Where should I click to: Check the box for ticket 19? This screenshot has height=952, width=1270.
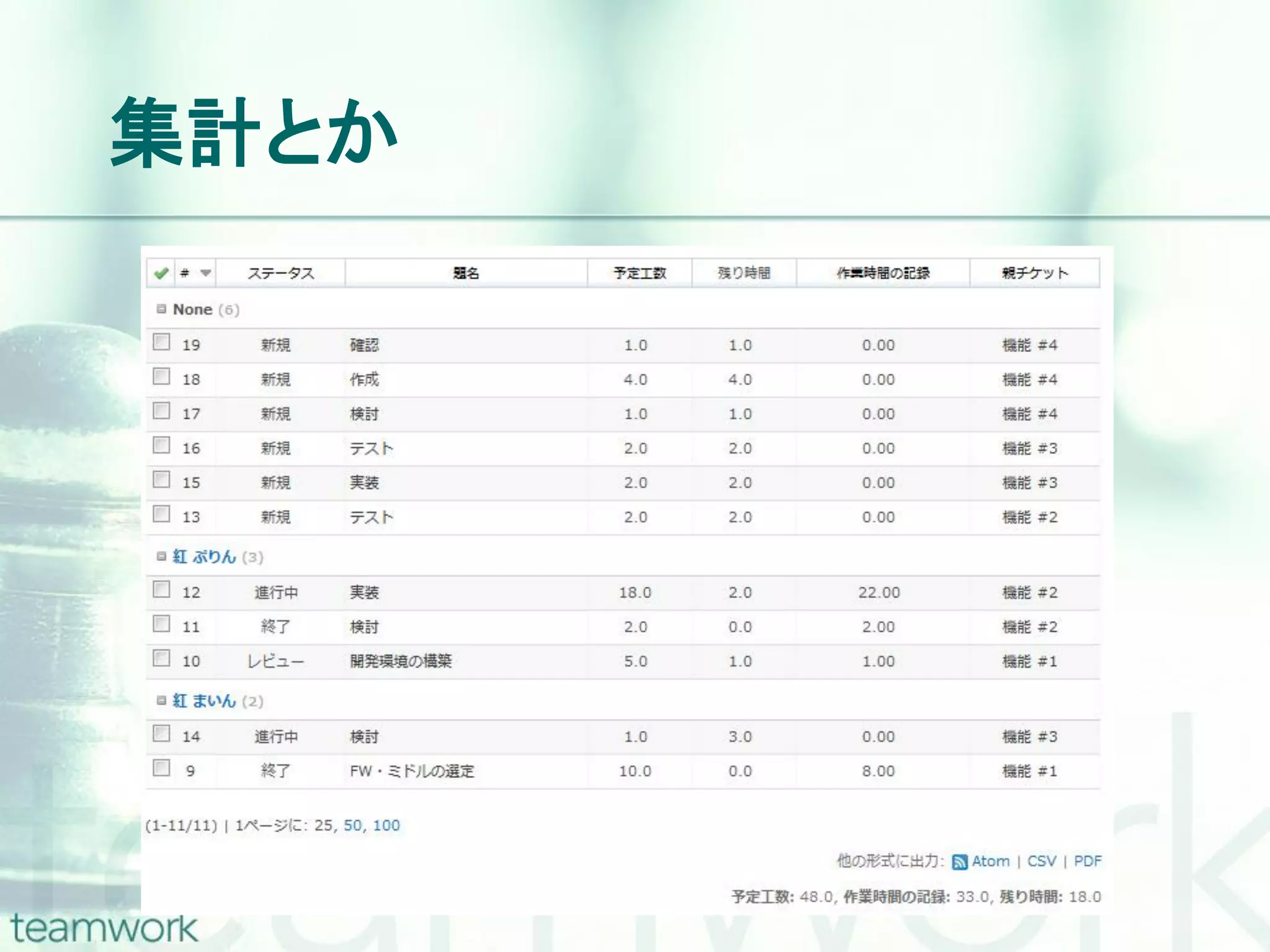[x=162, y=342]
